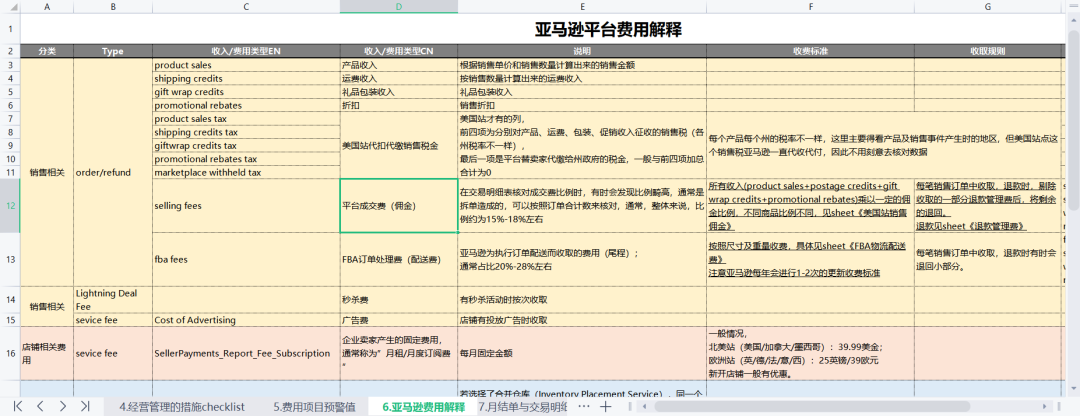The height and width of the screenshot is (416, 1080).
Task: Select the order/refund cell
Action: [x=113, y=172]
